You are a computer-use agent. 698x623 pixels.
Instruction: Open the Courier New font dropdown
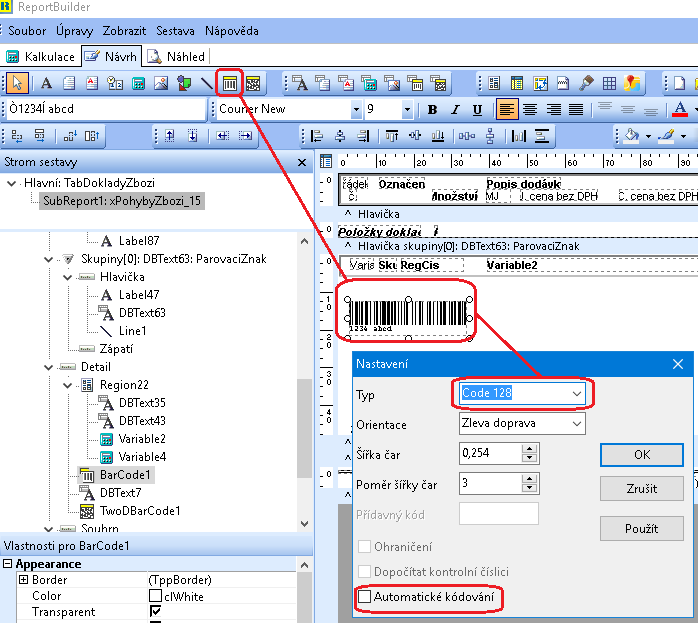point(355,109)
